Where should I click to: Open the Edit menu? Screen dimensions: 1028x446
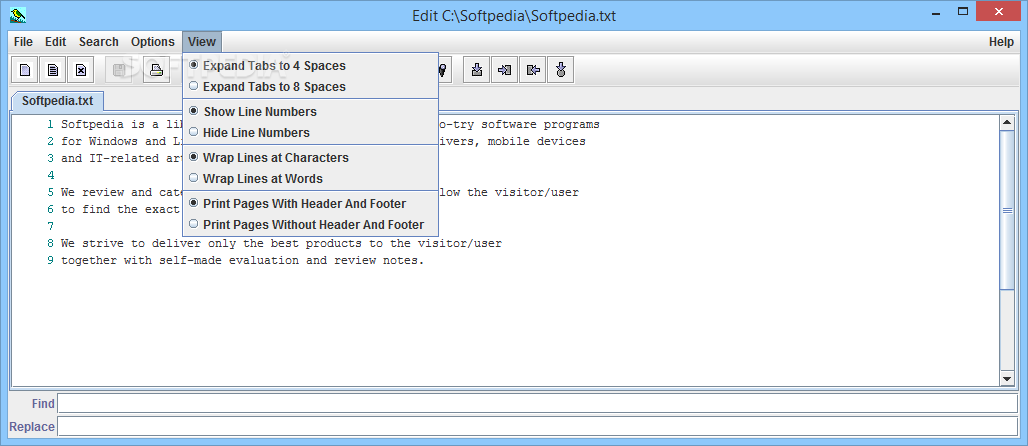(x=56, y=42)
